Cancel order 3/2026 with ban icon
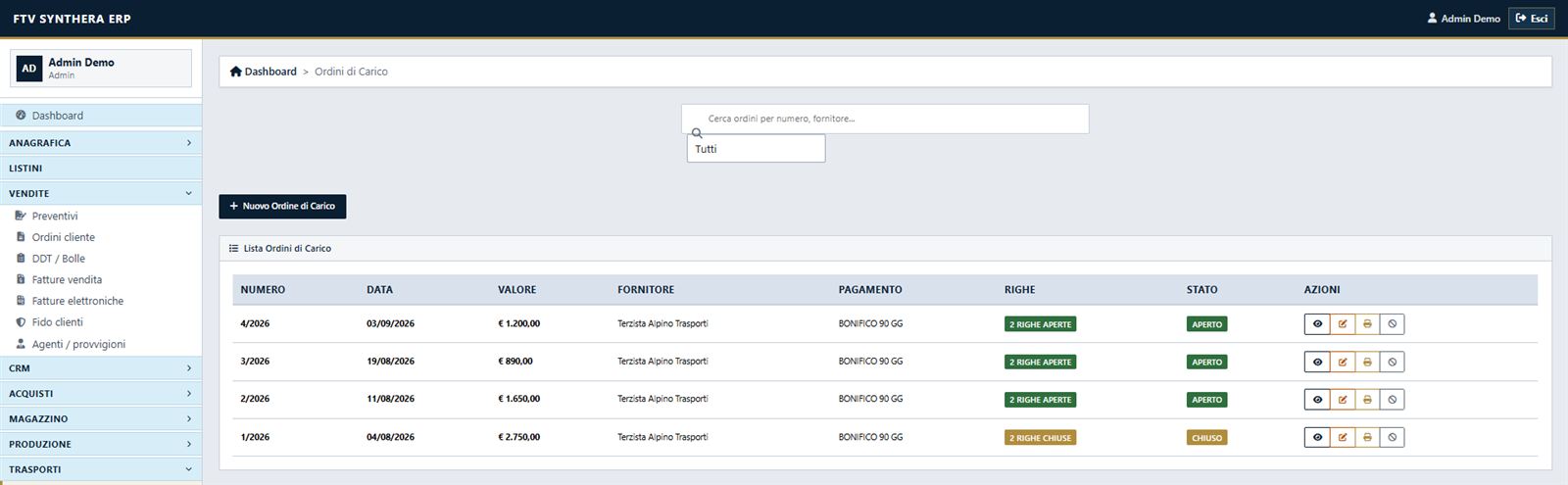Screen dimensions: 1568x485 pyautogui.click(x=1393, y=362)
